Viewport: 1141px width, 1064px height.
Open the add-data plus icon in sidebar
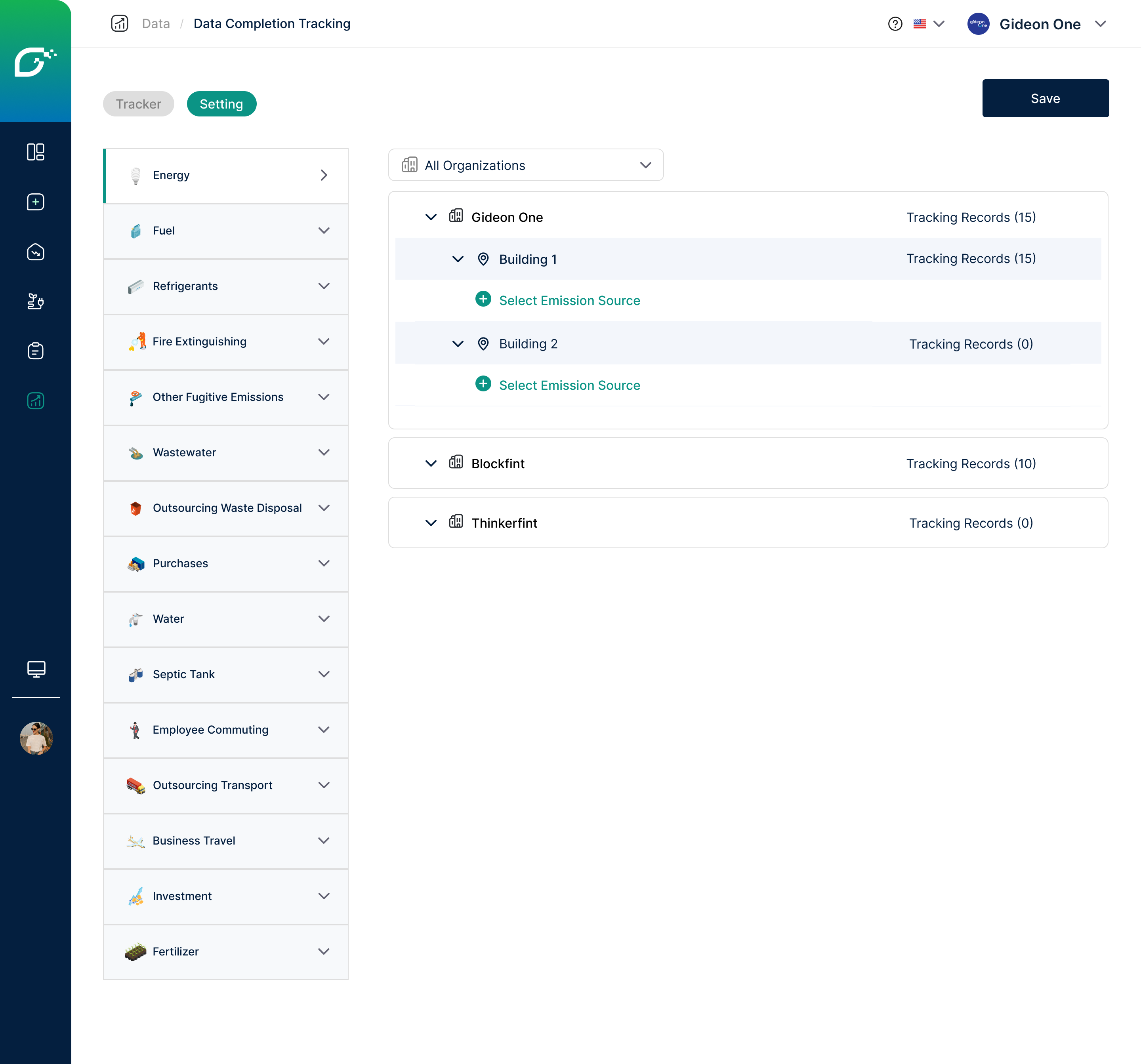point(36,202)
